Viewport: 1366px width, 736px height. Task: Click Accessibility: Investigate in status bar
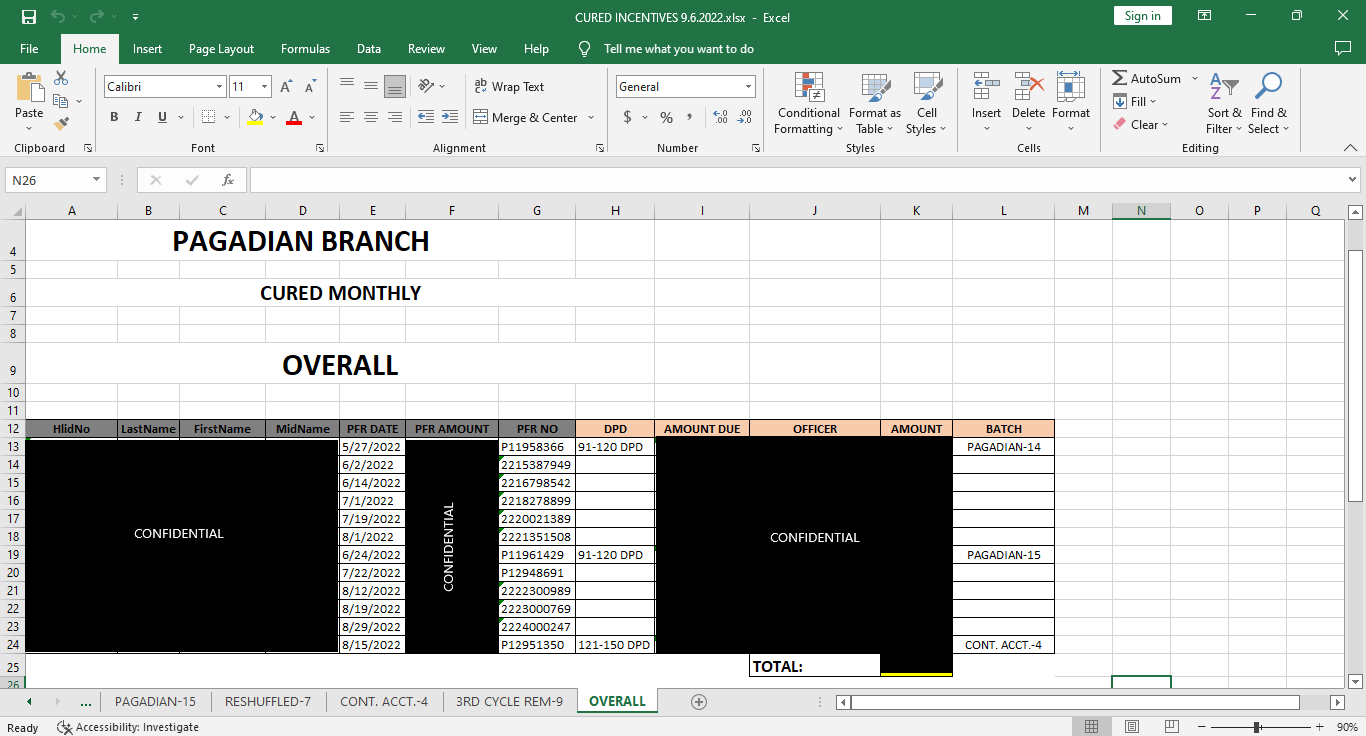(128, 727)
